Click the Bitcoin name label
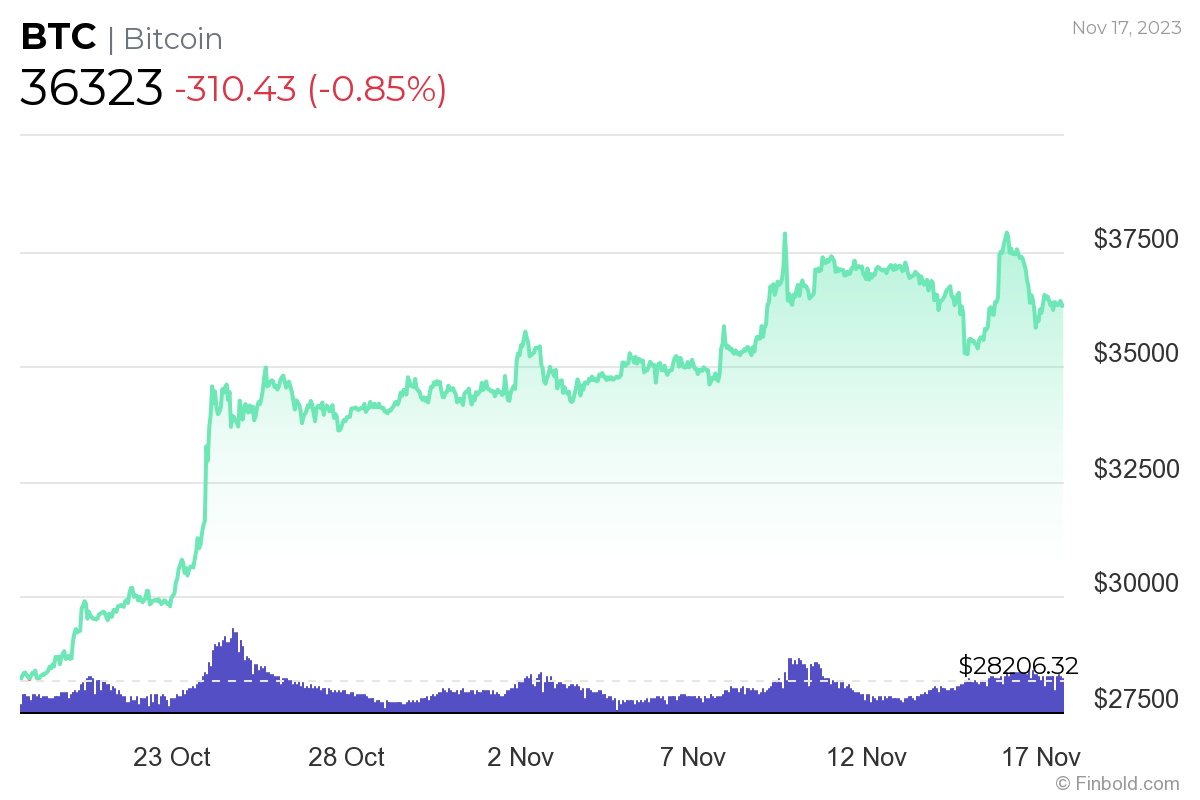This screenshot has width=1200, height=800. coord(172,39)
